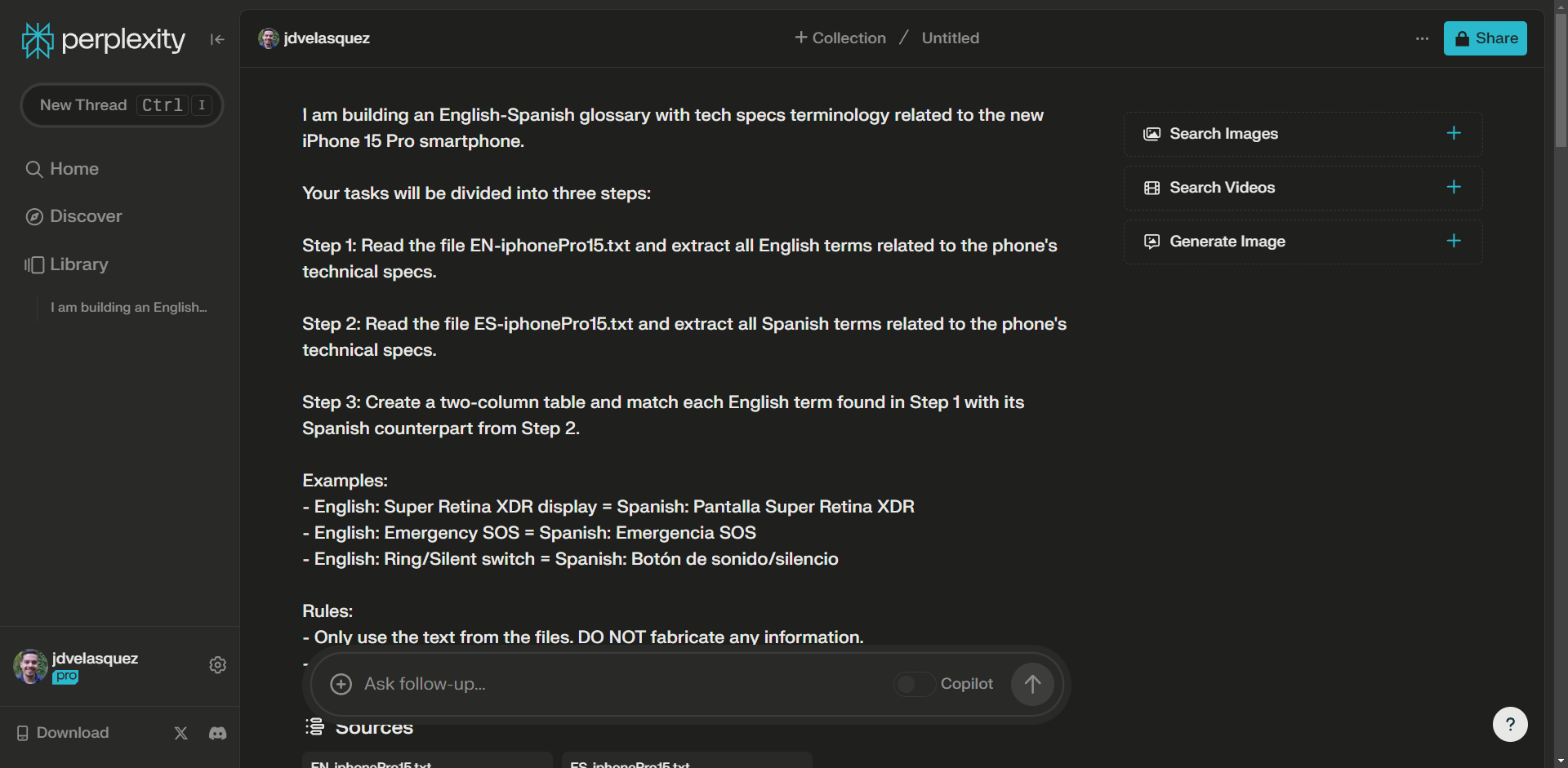Screen dimensions: 1568x768
Task: Click the Sources list icon
Action: point(314,726)
